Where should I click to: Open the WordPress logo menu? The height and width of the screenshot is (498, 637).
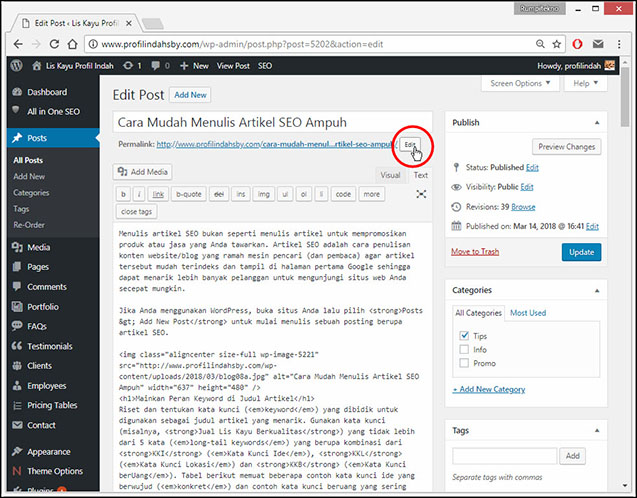[16, 66]
